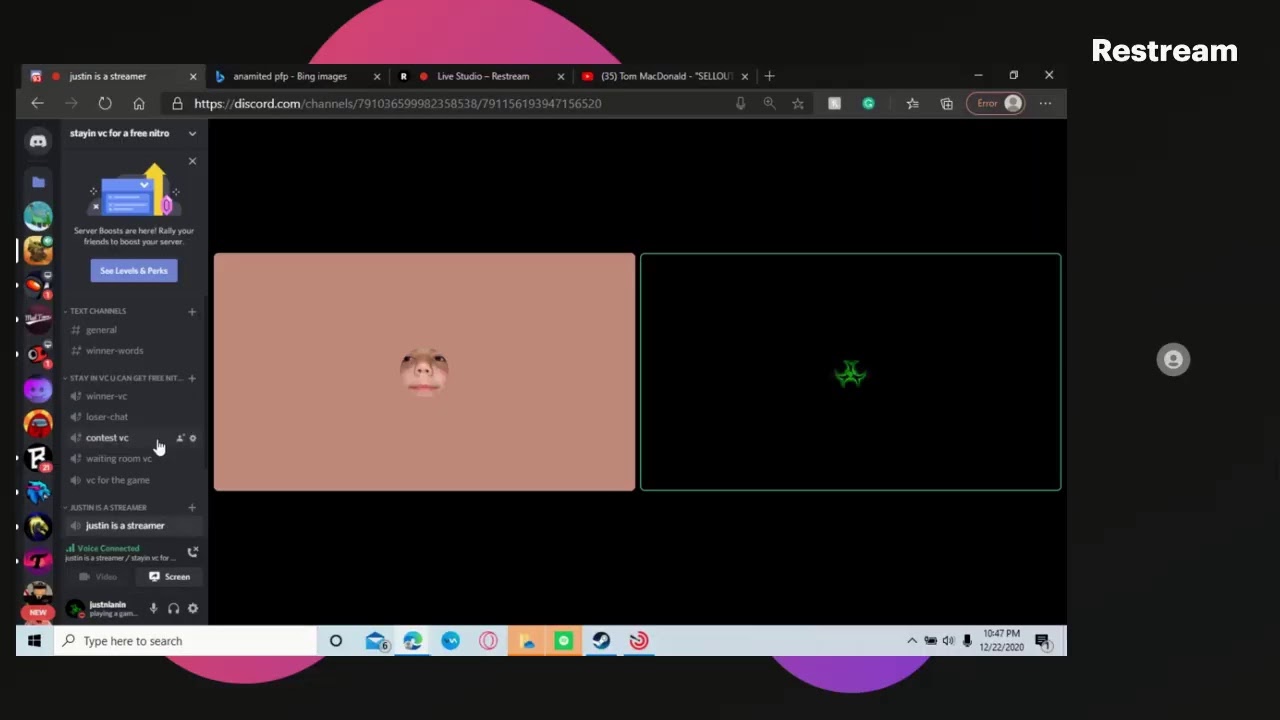Go back in the browser

coord(37,103)
